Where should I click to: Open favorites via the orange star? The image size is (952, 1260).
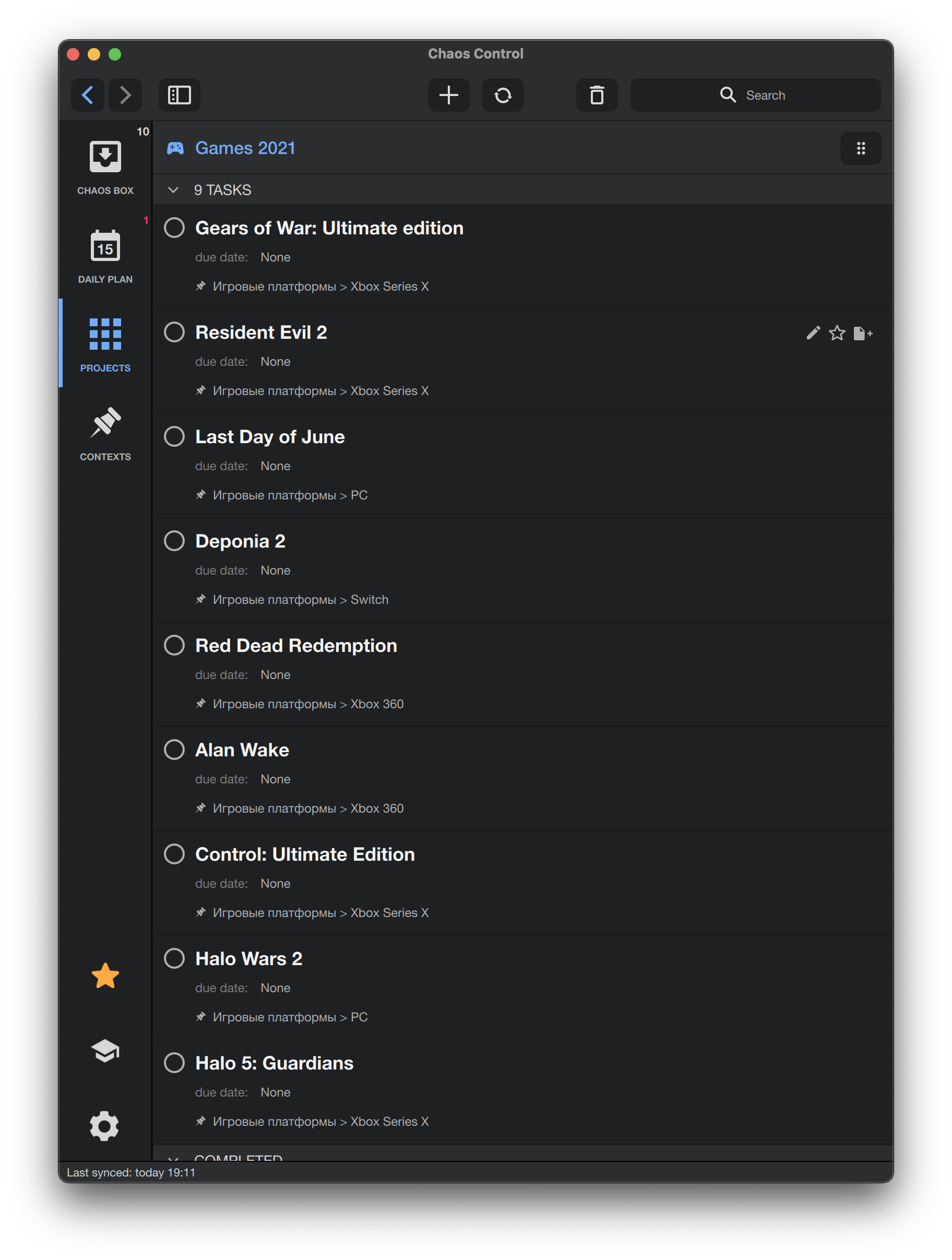click(105, 977)
